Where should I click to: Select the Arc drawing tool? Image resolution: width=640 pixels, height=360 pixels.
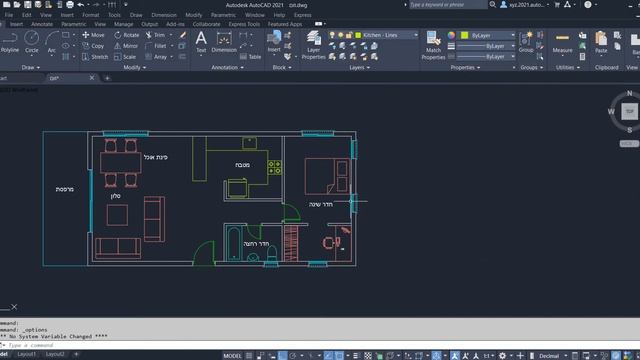tap(51, 42)
